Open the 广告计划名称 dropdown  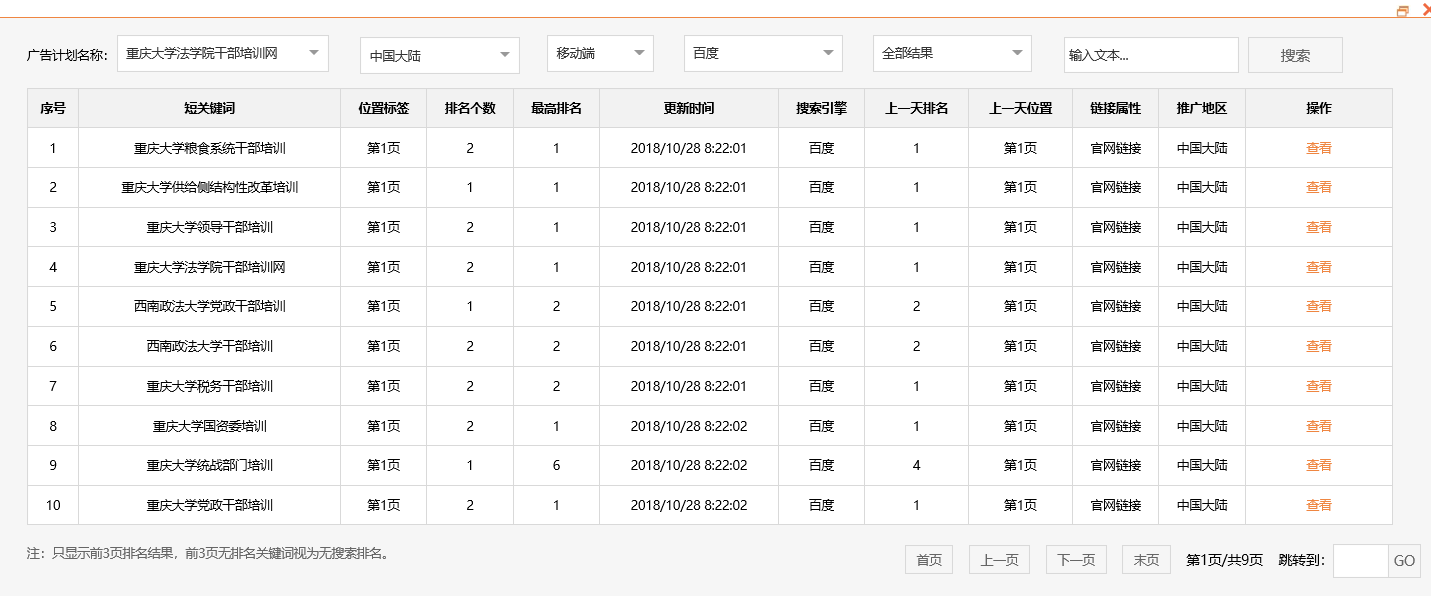click(222, 53)
